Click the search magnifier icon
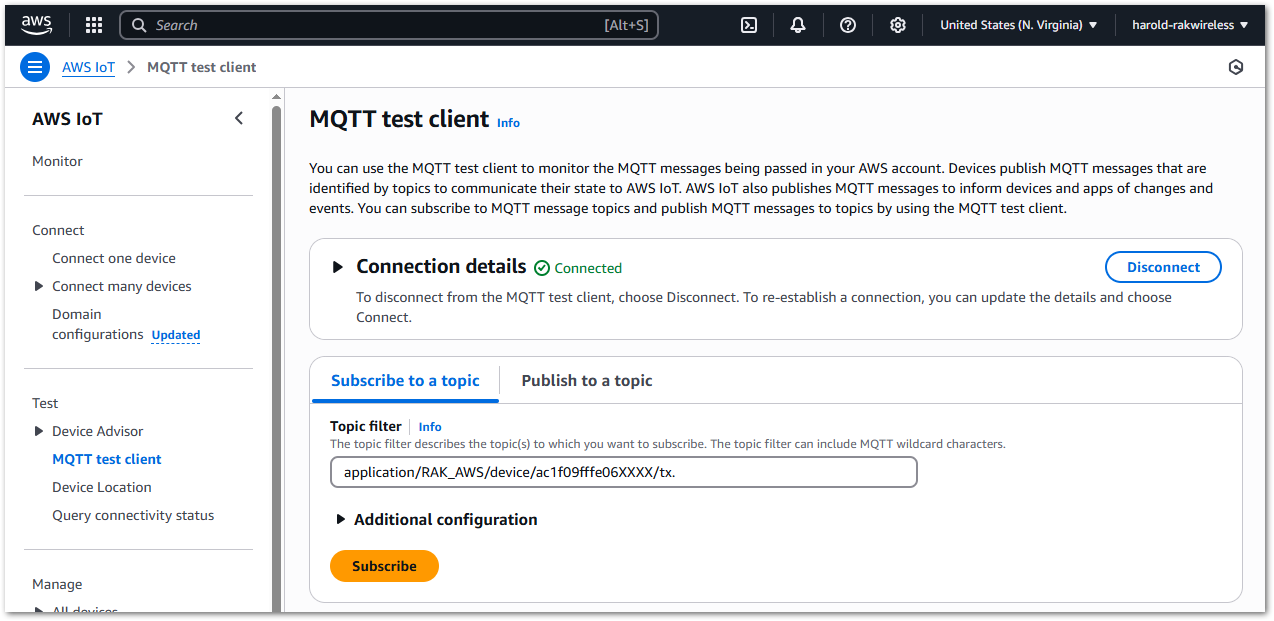Screen dimensions: 1274x621 click(x=140, y=24)
